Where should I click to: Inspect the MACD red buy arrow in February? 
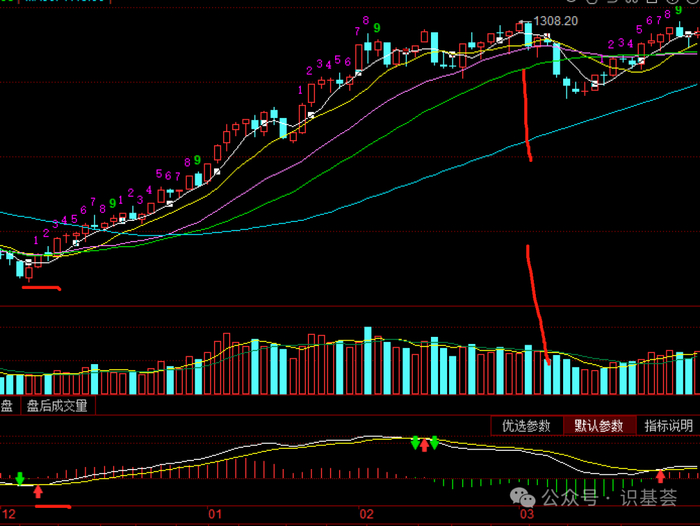[x=425, y=445]
